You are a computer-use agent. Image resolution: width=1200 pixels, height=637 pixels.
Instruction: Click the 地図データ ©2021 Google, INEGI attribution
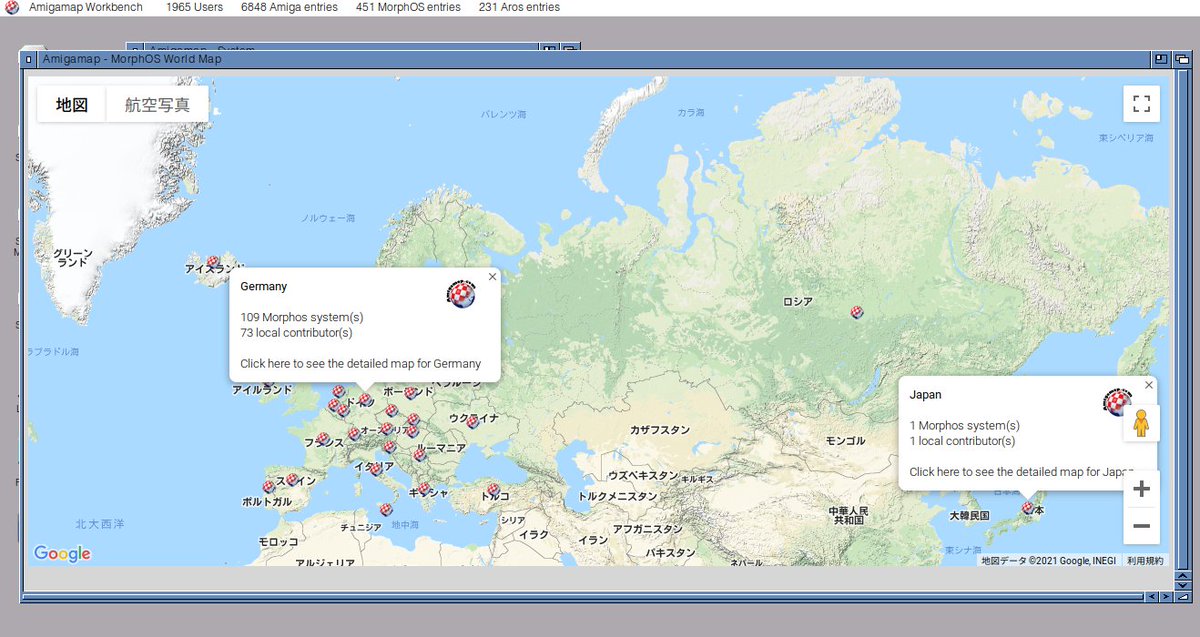coord(1048,561)
